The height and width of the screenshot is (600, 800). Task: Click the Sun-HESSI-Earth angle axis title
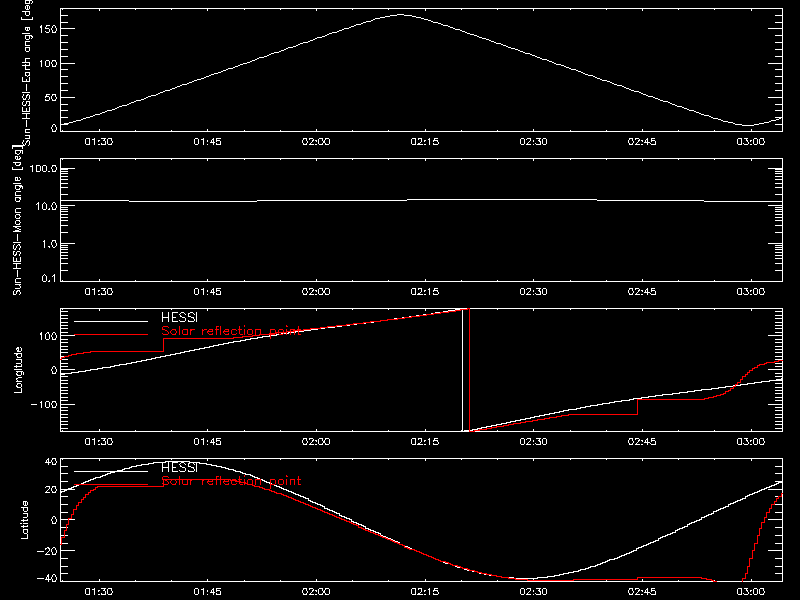[x=27, y=71]
